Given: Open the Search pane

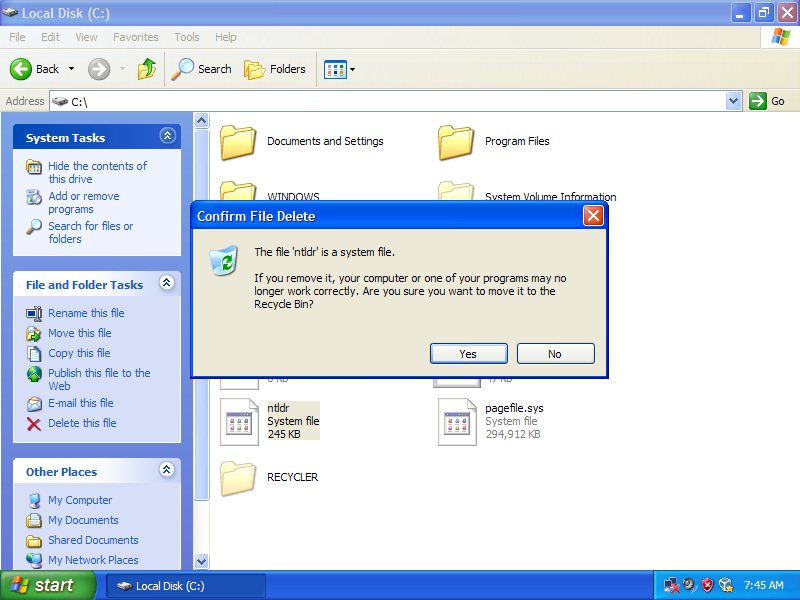Looking at the screenshot, I should click(x=201, y=69).
